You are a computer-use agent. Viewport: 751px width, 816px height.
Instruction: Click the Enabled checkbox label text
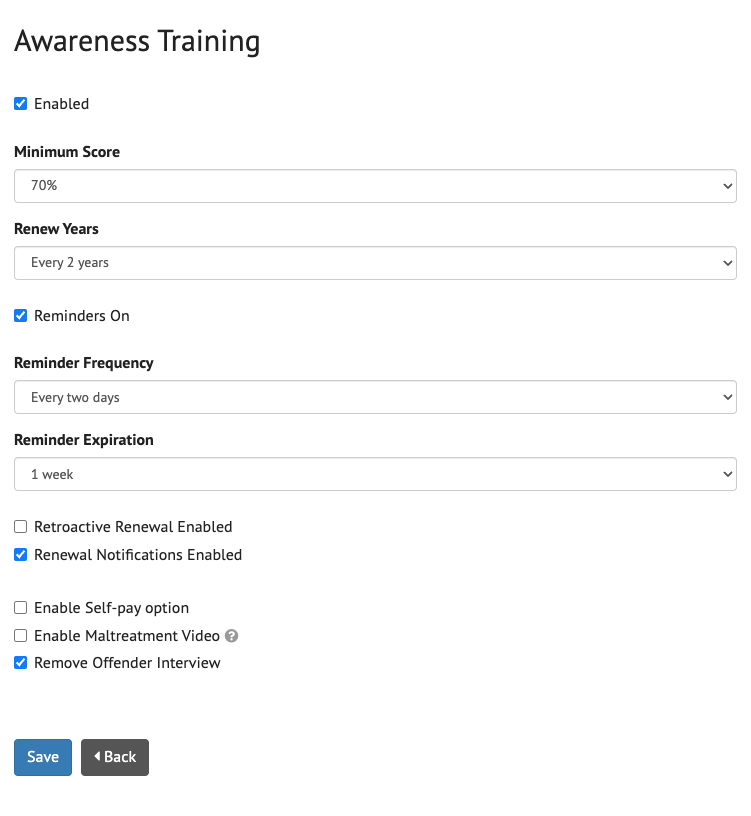tap(61, 104)
